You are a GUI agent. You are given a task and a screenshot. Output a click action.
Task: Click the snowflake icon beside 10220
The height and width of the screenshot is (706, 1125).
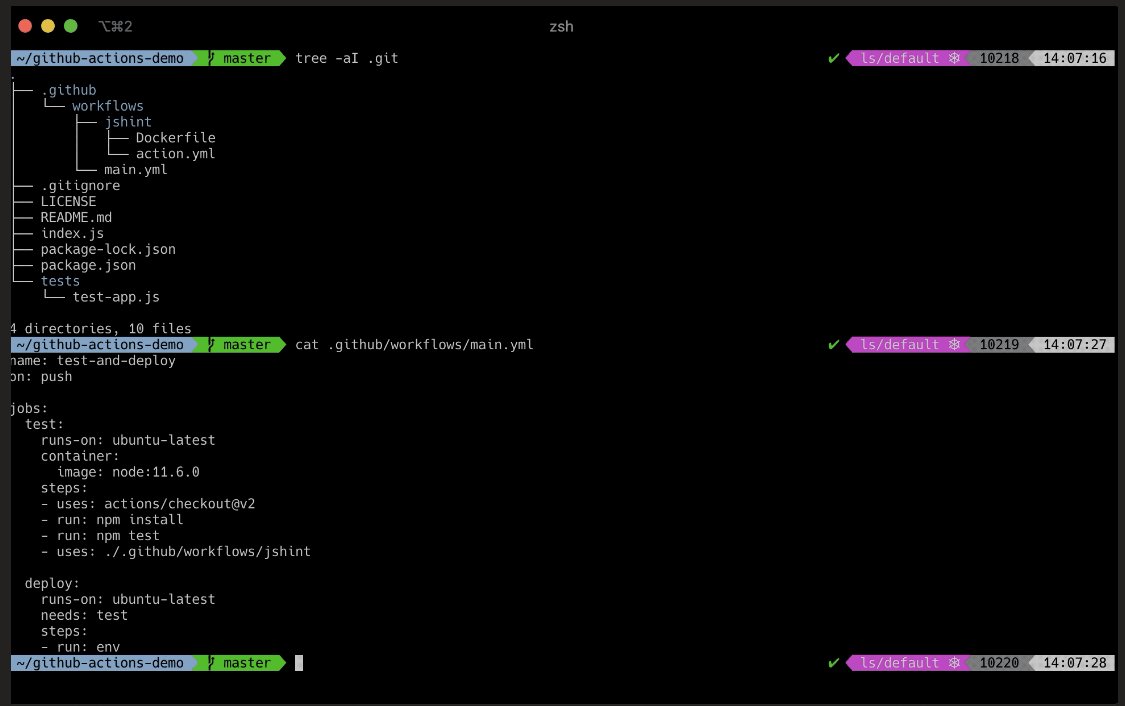[954, 663]
